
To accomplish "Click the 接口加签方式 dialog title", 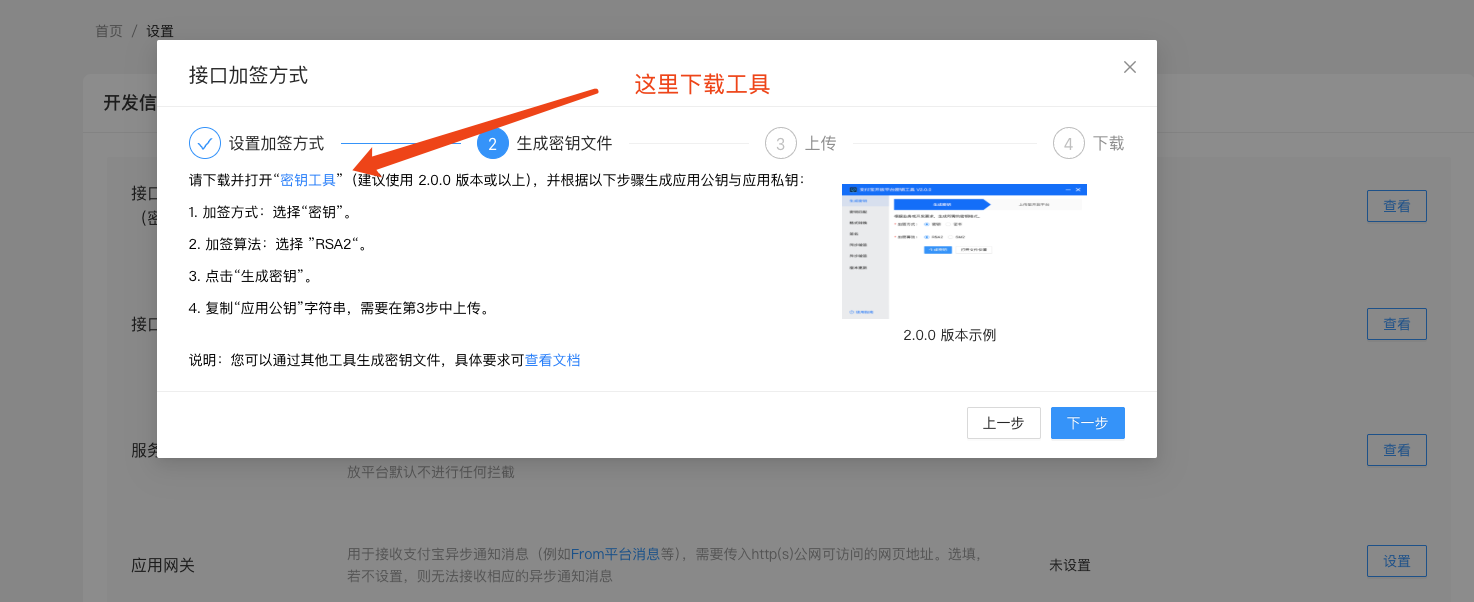I will tap(248, 75).
